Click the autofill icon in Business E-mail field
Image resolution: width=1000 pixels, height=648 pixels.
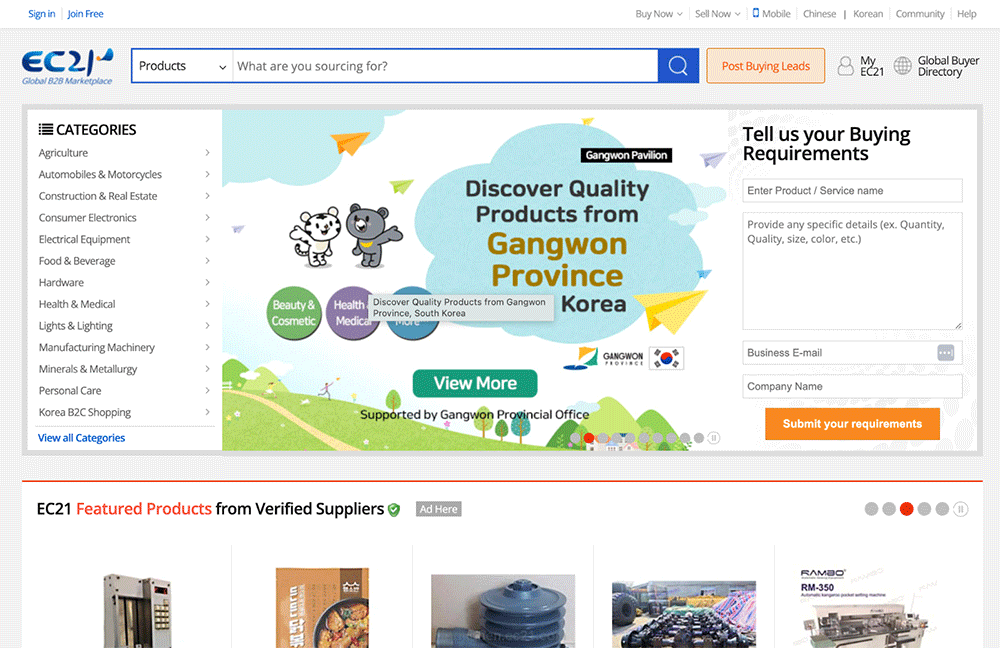[946, 353]
